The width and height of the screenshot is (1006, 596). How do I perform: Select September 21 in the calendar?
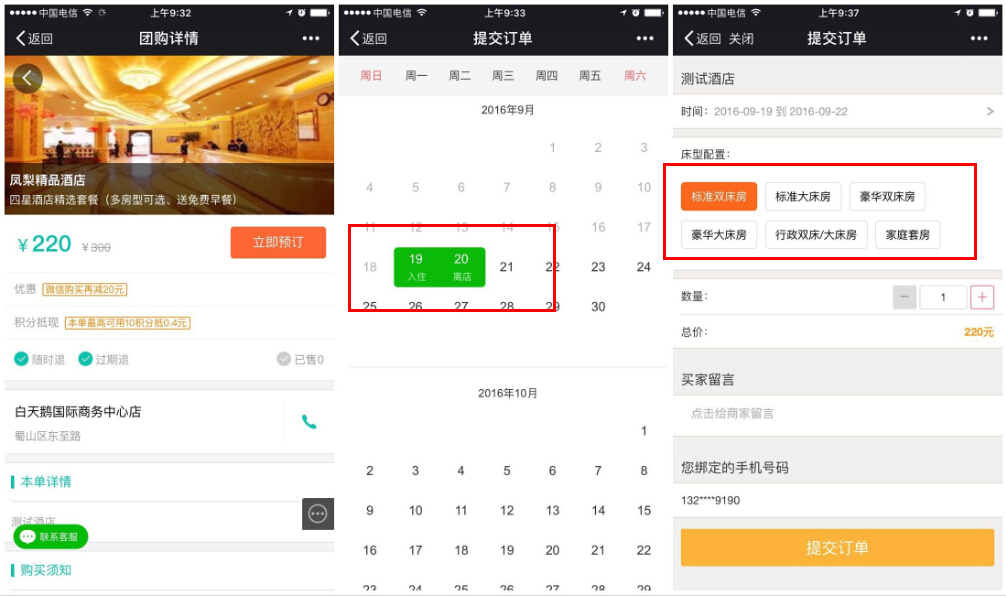click(x=507, y=267)
